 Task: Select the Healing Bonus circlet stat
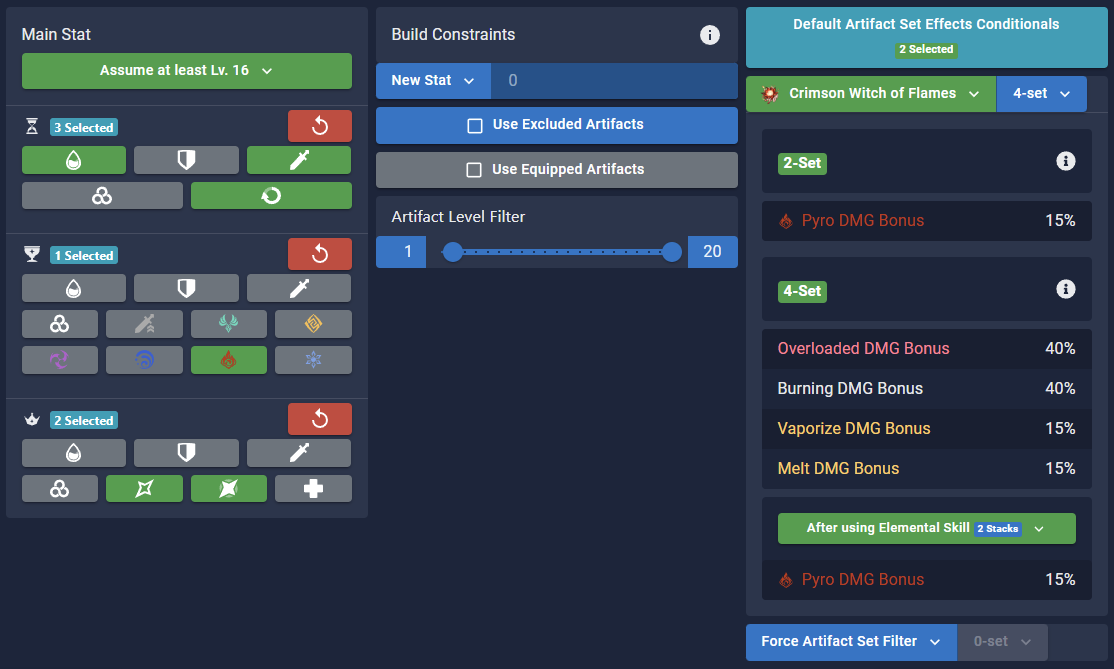click(x=313, y=489)
